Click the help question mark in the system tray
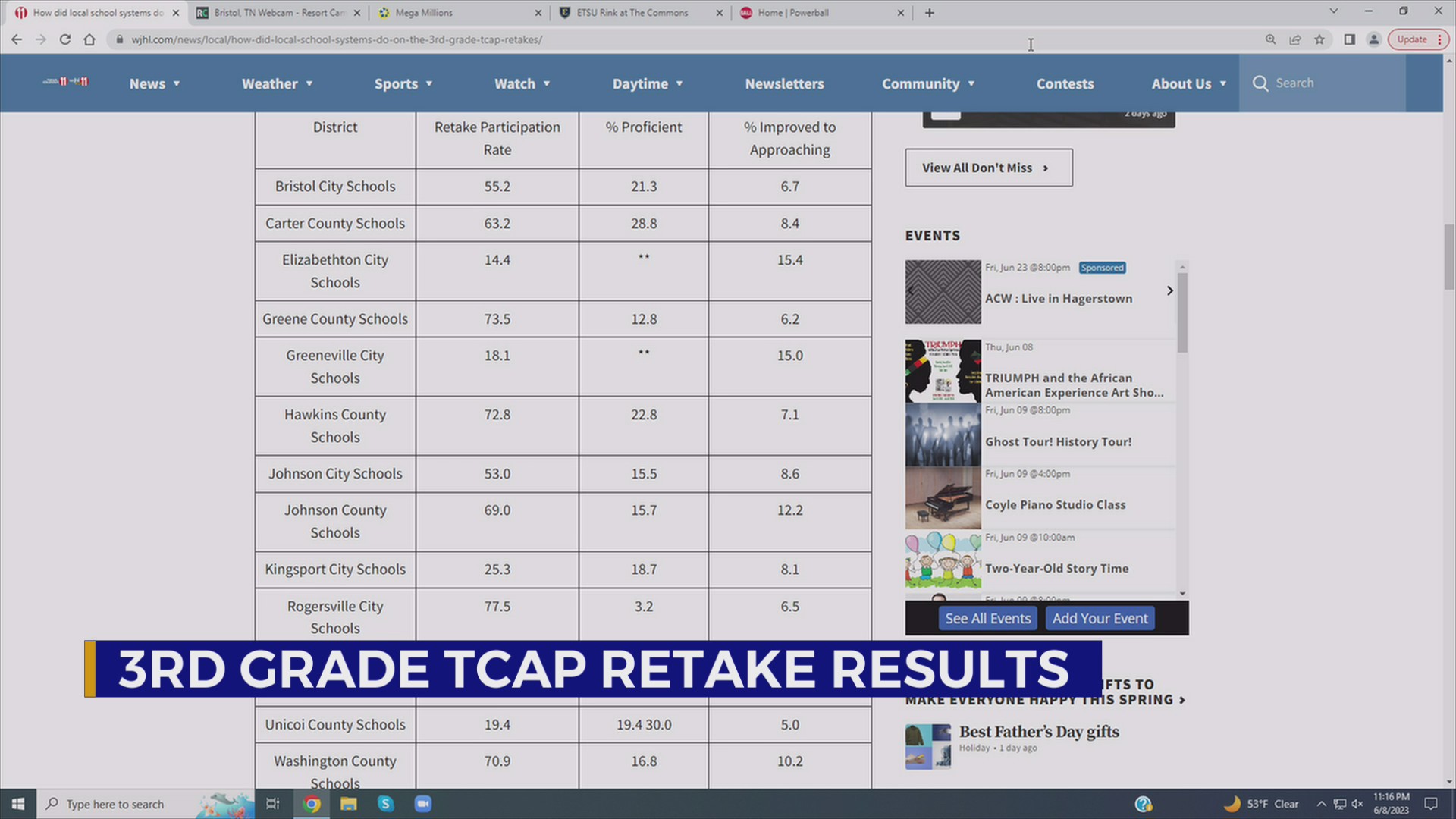This screenshot has height=819, width=1456. coord(1143,804)
